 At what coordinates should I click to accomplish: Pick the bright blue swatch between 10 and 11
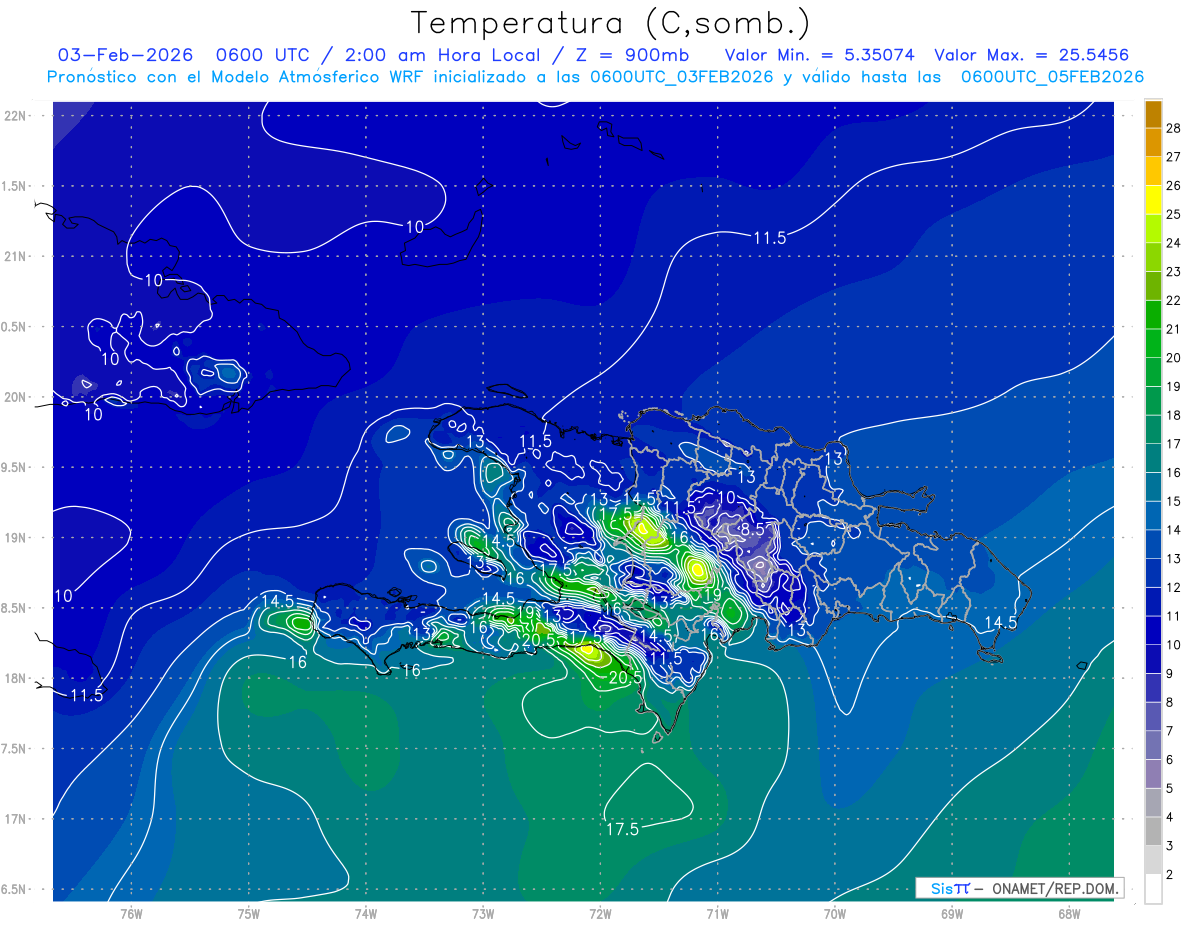pos(1153,631)
